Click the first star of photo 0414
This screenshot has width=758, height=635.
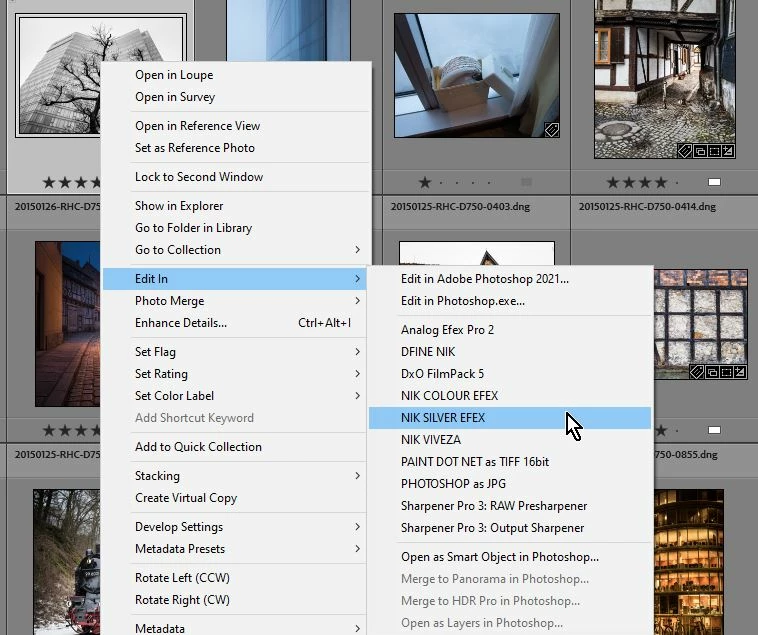613,182
